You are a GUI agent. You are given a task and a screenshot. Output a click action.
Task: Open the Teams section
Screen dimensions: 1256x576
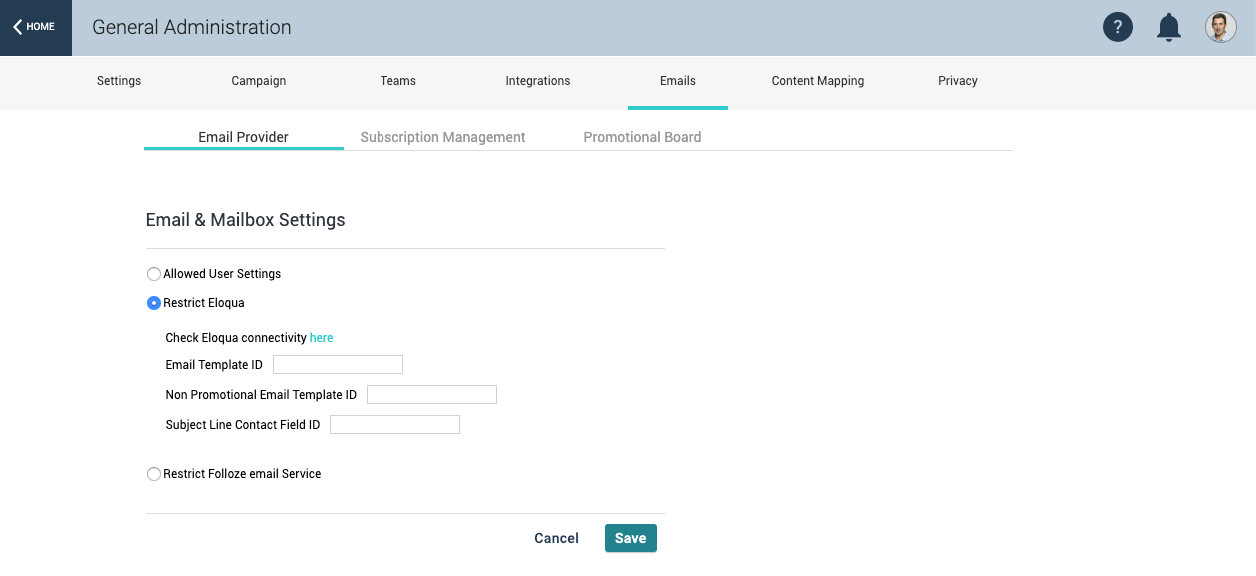[x=397, y=81]
